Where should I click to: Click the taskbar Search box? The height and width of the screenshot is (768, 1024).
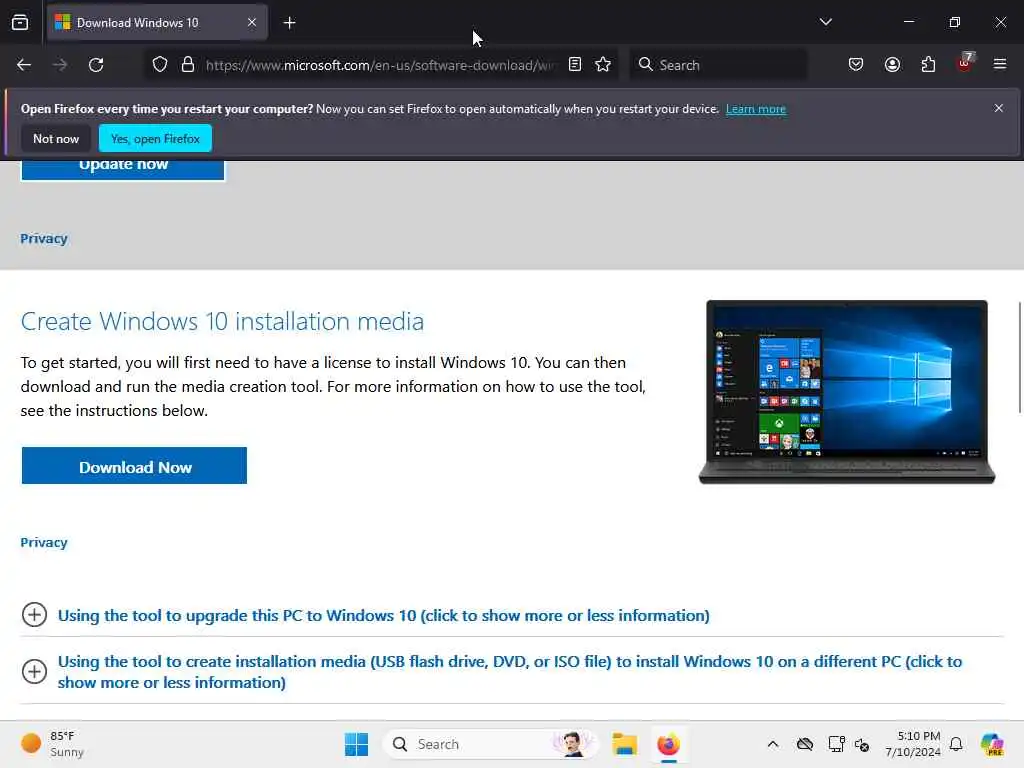pyautogui.click(x=491, y=744)
